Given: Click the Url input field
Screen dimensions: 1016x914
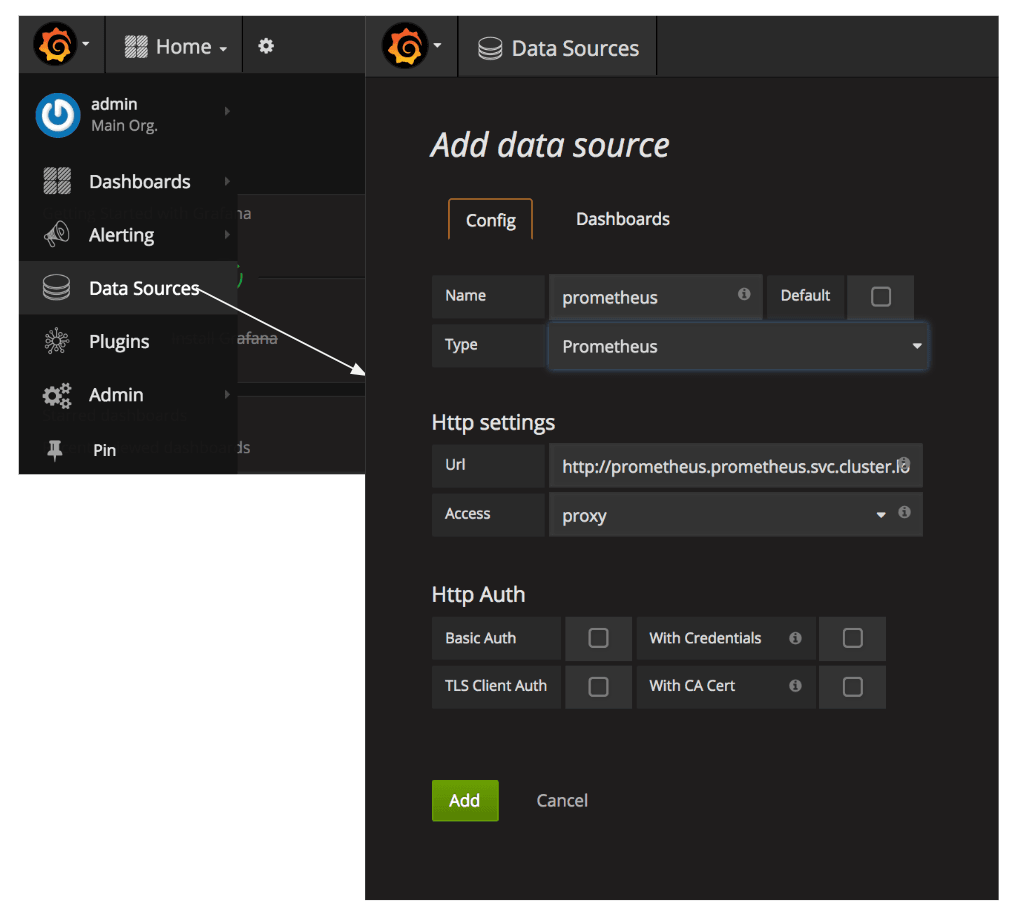Looking at the screenshot, I should tap(735, 466).
